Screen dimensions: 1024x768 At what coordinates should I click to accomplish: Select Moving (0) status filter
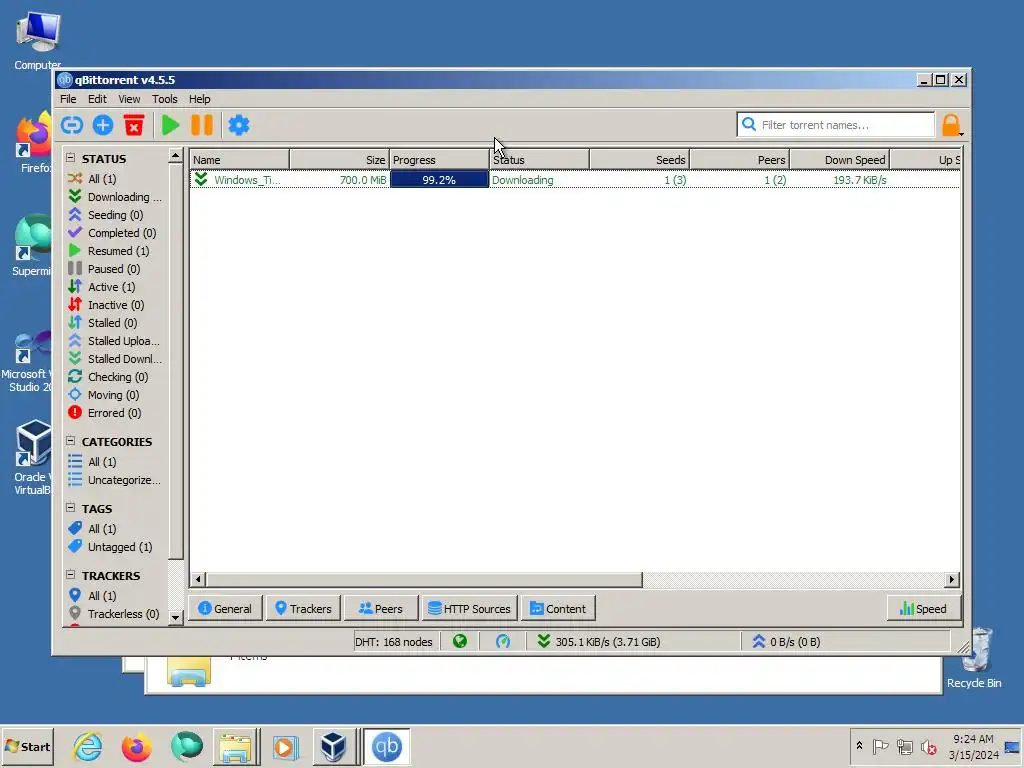pyautogui.click(x=104, y=394)
